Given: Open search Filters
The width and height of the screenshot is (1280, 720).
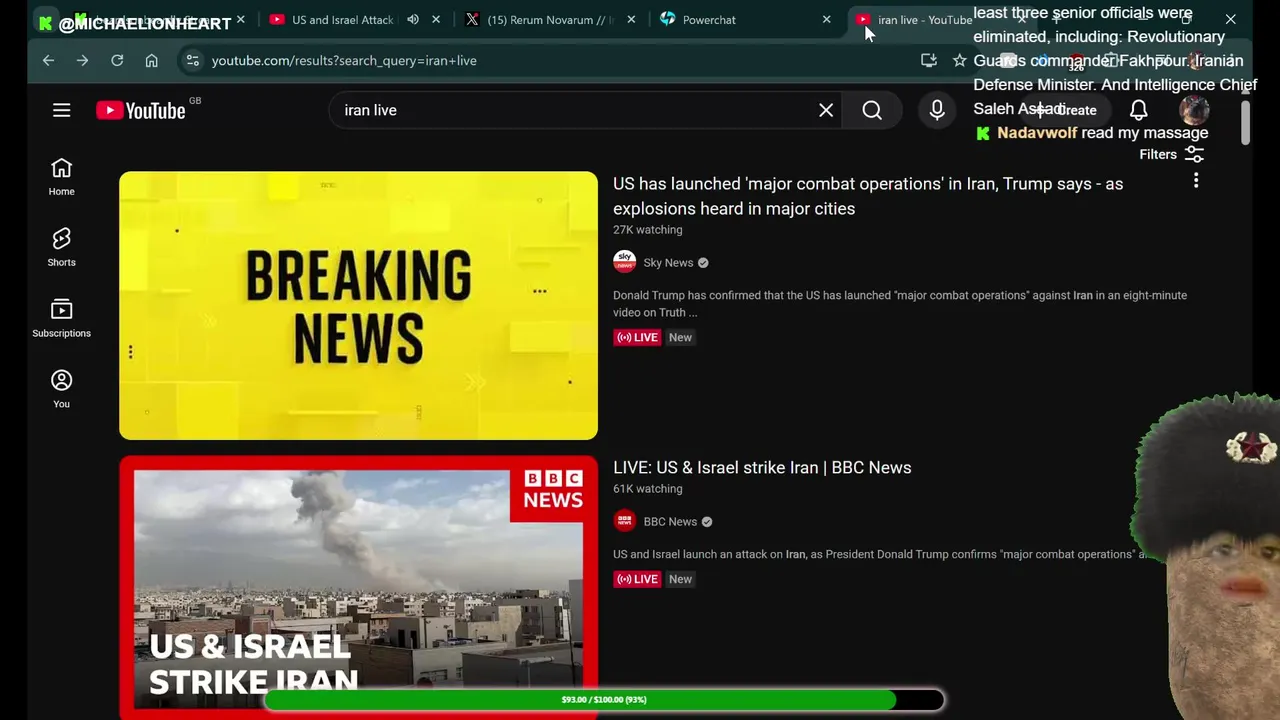Looking at the screenshot, I should 1171,154.
